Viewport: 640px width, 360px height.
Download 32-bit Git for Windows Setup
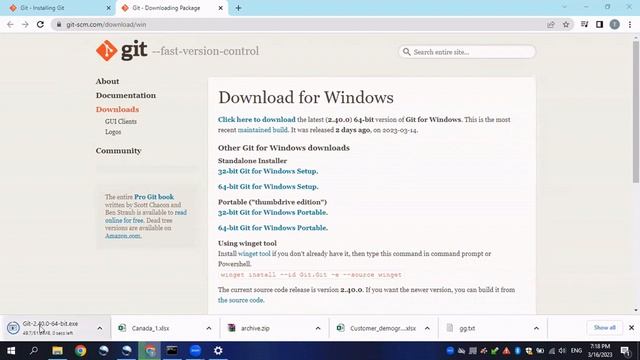point(268,171)
